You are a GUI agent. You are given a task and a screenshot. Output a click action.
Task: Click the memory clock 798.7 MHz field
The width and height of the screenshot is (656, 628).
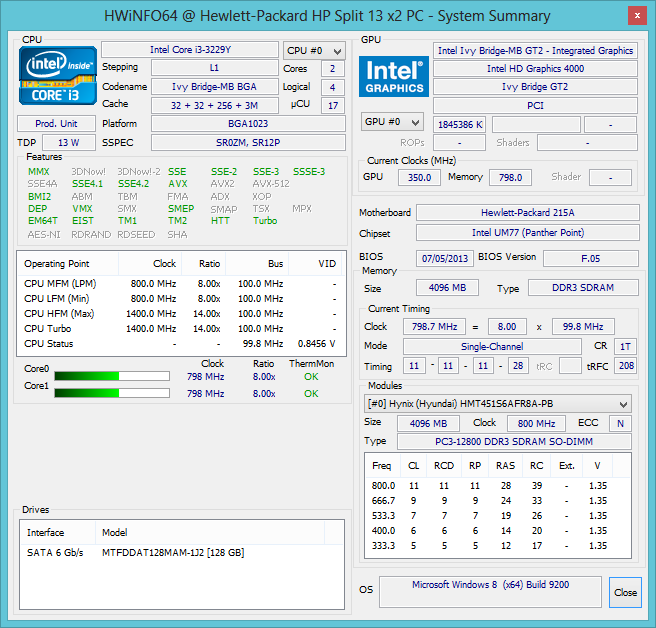click(x=434, y=326)
